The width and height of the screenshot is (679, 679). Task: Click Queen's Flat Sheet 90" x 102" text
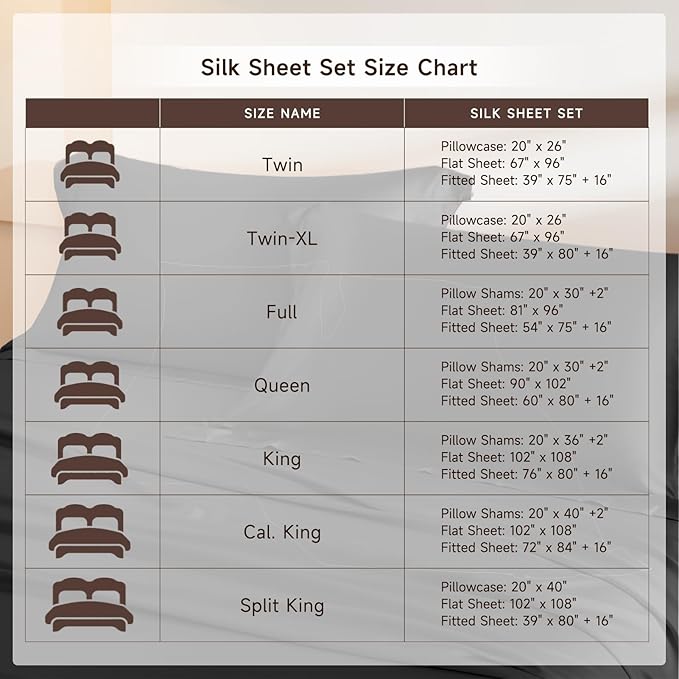[x=505, y=384]
